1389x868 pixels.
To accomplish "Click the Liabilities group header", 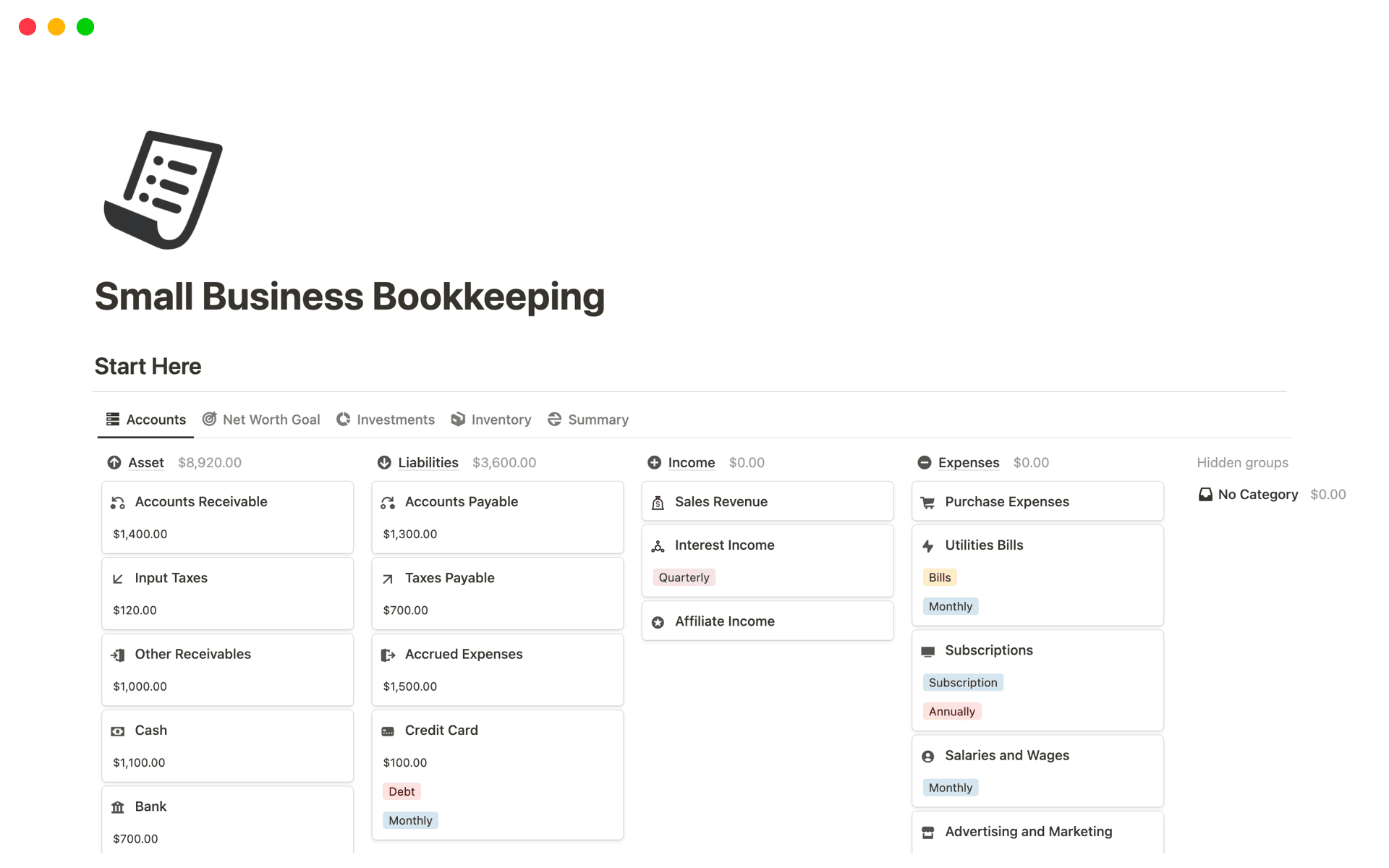I will 428,463.
